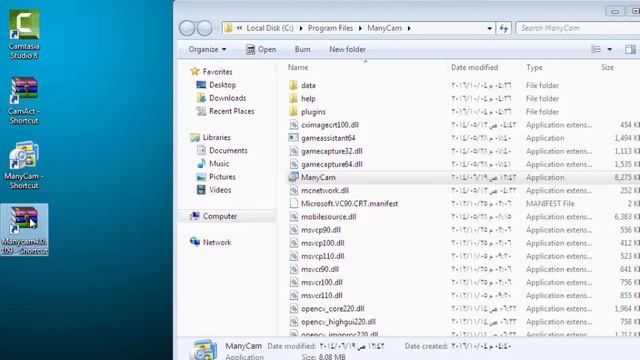The width and height of the screenshot is (640, 360).
Task: Select the mobilesource.dll file
Action: [x=329, y=217]
